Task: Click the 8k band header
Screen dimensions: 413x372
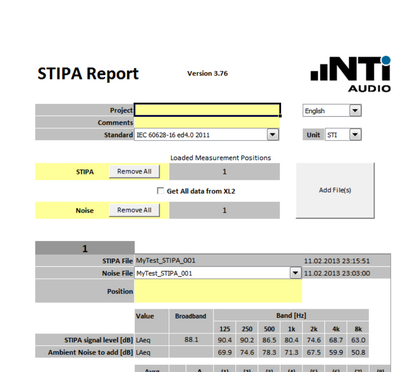Action: coord(358,329)
